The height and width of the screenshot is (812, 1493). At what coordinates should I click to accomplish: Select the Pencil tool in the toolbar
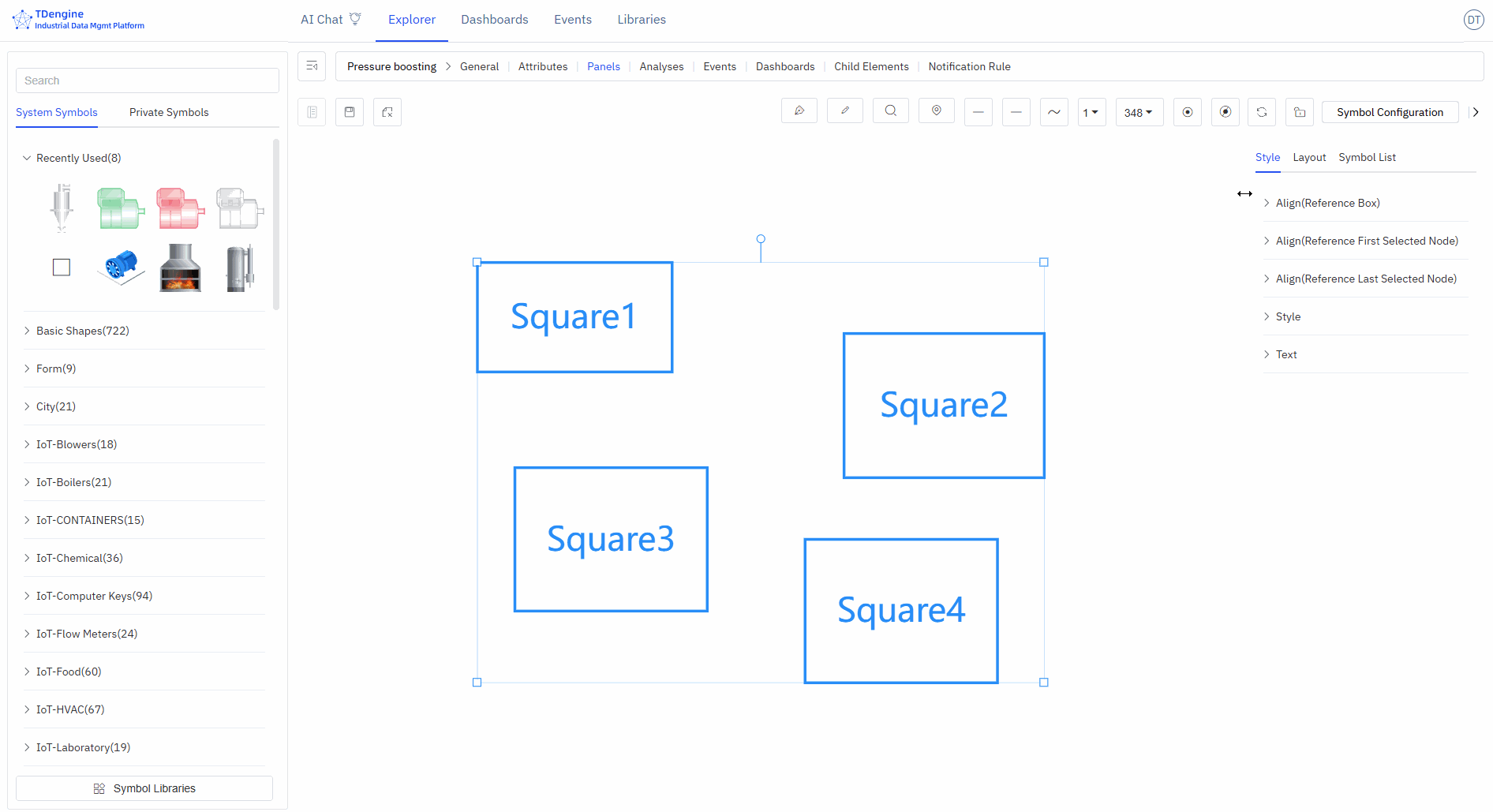coord(845,111)
